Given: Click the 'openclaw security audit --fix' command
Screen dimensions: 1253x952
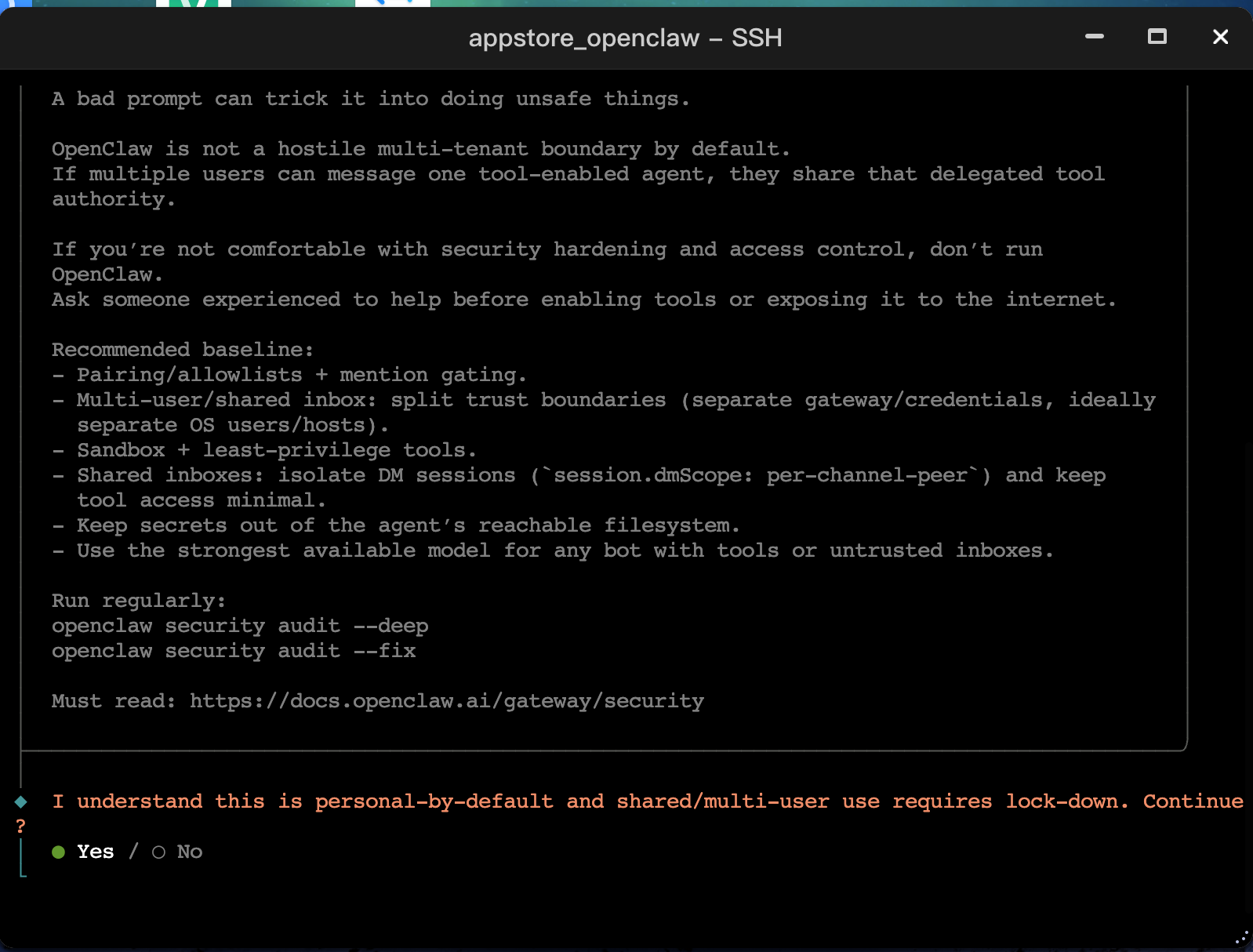Looking at the screenshot, I should coord(234,651).
